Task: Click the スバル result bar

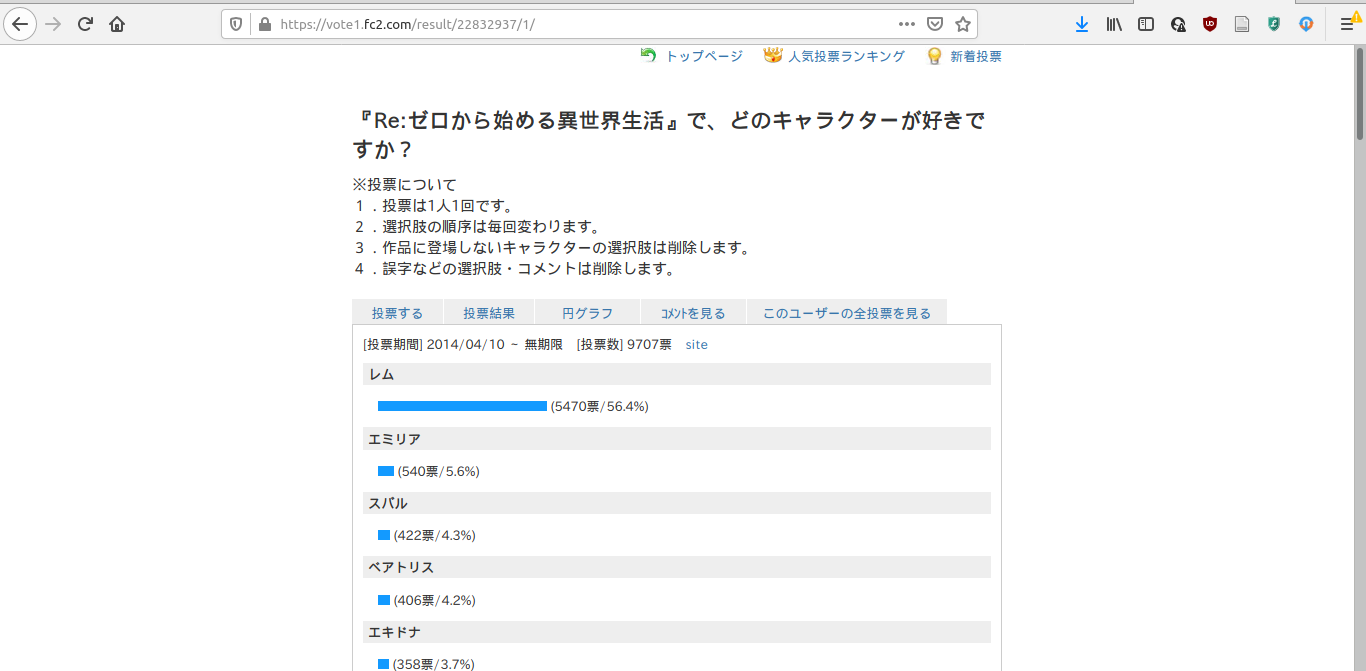Action: tap(384, 535)
